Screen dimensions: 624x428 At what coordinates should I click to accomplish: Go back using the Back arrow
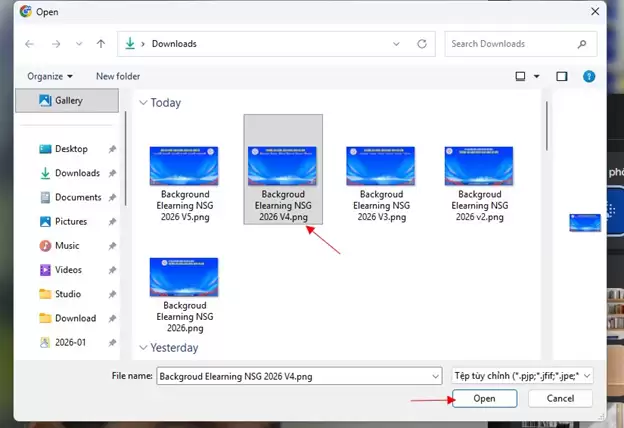(29, 44)
